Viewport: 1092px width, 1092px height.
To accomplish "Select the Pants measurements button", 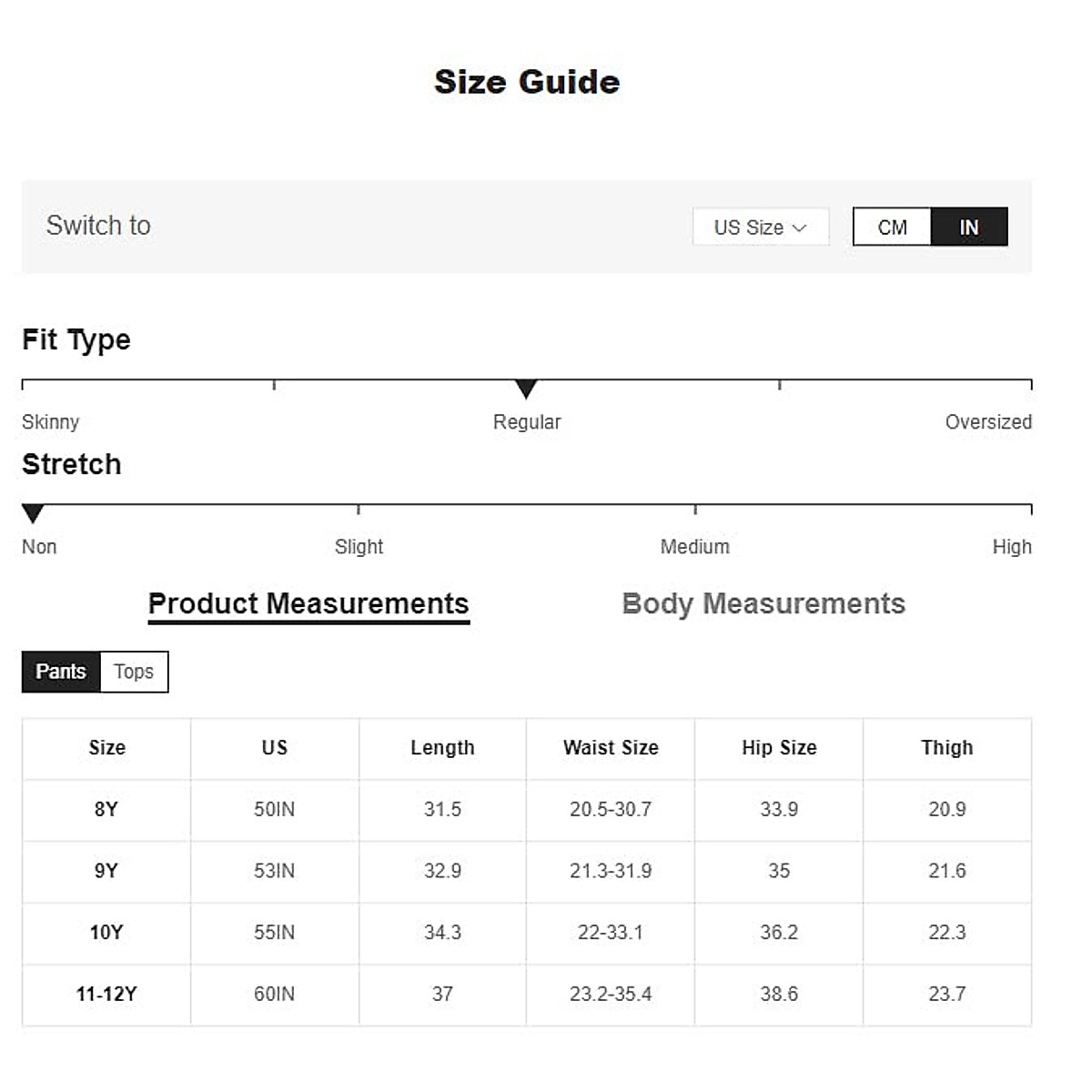I will pyautogui.click(x=61, y=672).
